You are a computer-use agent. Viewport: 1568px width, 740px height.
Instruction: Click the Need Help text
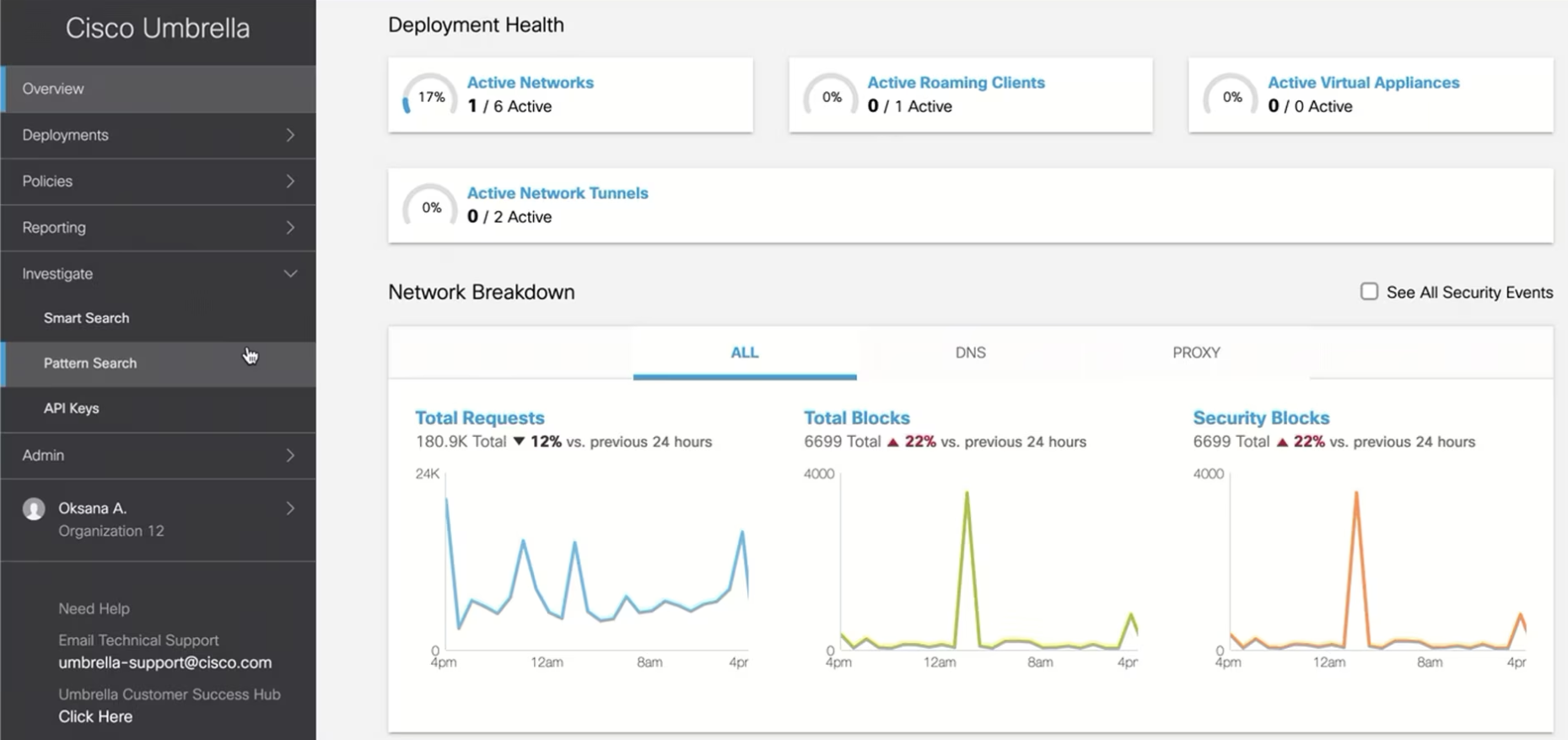coord(94,608)
